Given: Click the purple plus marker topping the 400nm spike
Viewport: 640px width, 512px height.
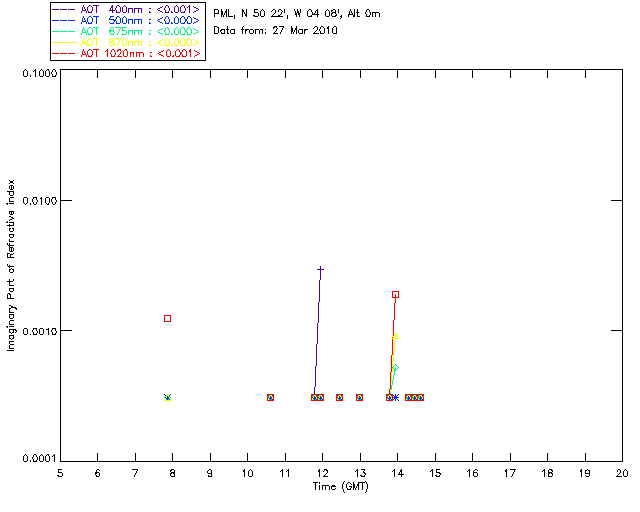Looking at the screenshot, I should 320,269.
